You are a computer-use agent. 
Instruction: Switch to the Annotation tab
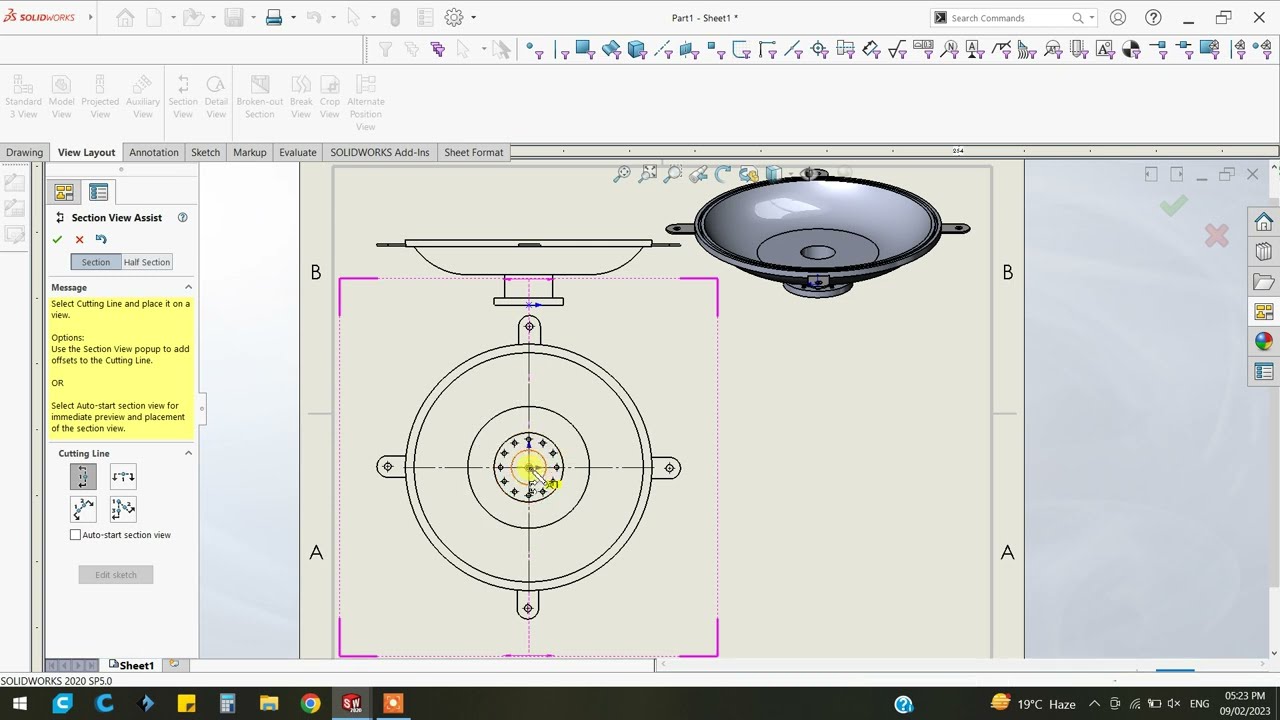tap(154, 152)
